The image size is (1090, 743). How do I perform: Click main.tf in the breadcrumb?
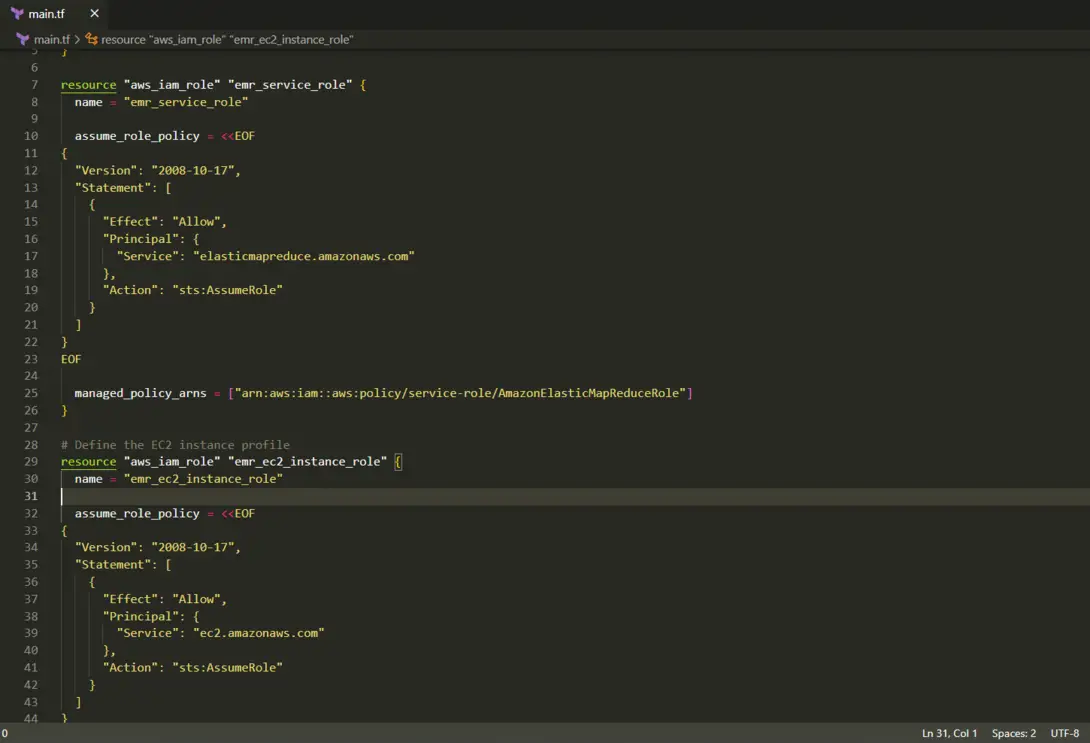52,40
